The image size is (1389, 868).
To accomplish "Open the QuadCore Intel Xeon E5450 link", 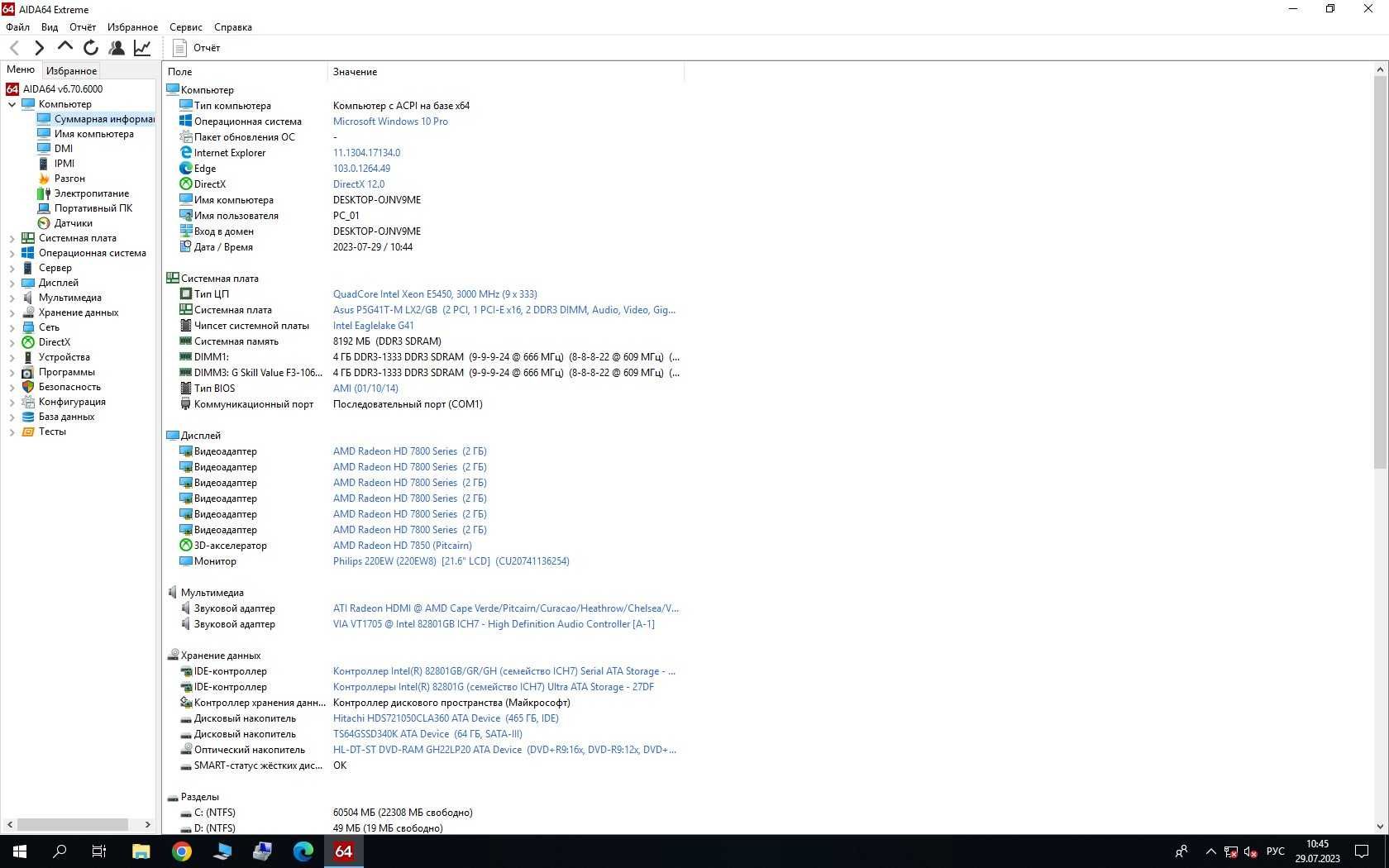I will click(435, 294).
